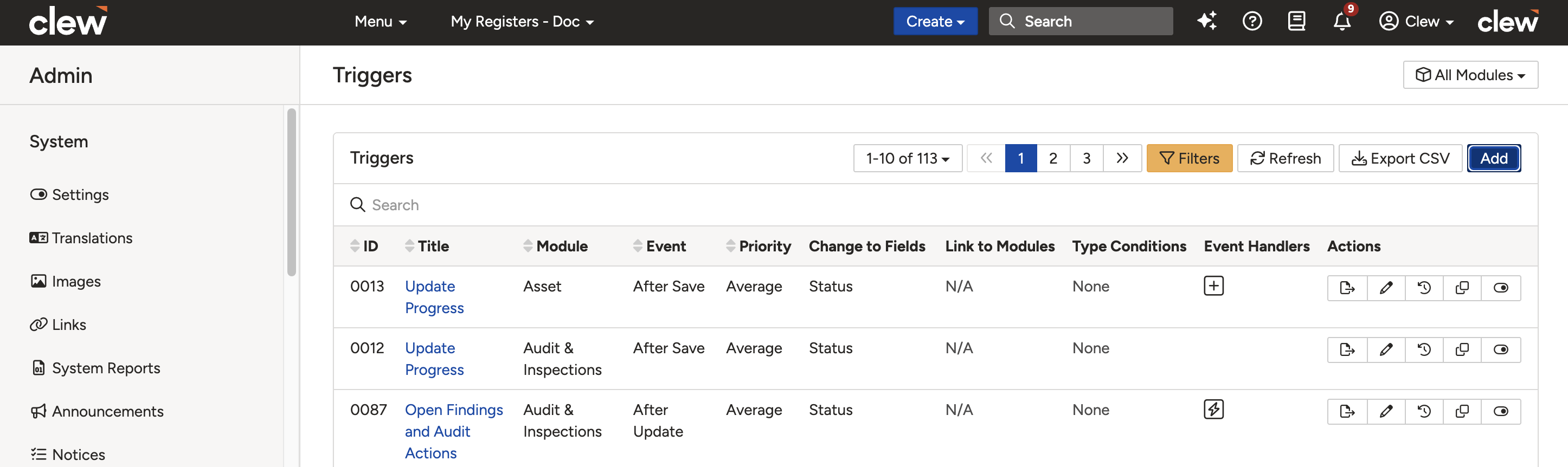
Task: View history for trigger 0012
Action: 1424,349
